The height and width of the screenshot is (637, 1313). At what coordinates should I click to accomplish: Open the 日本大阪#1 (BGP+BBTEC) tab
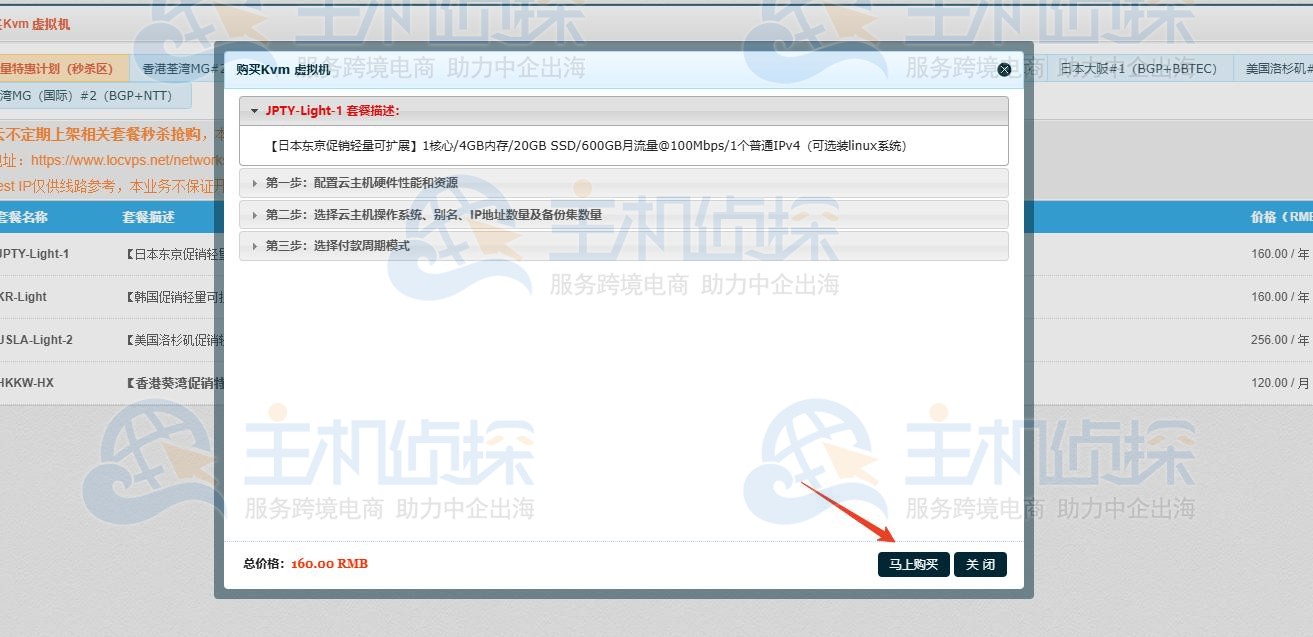[1138, 69]
